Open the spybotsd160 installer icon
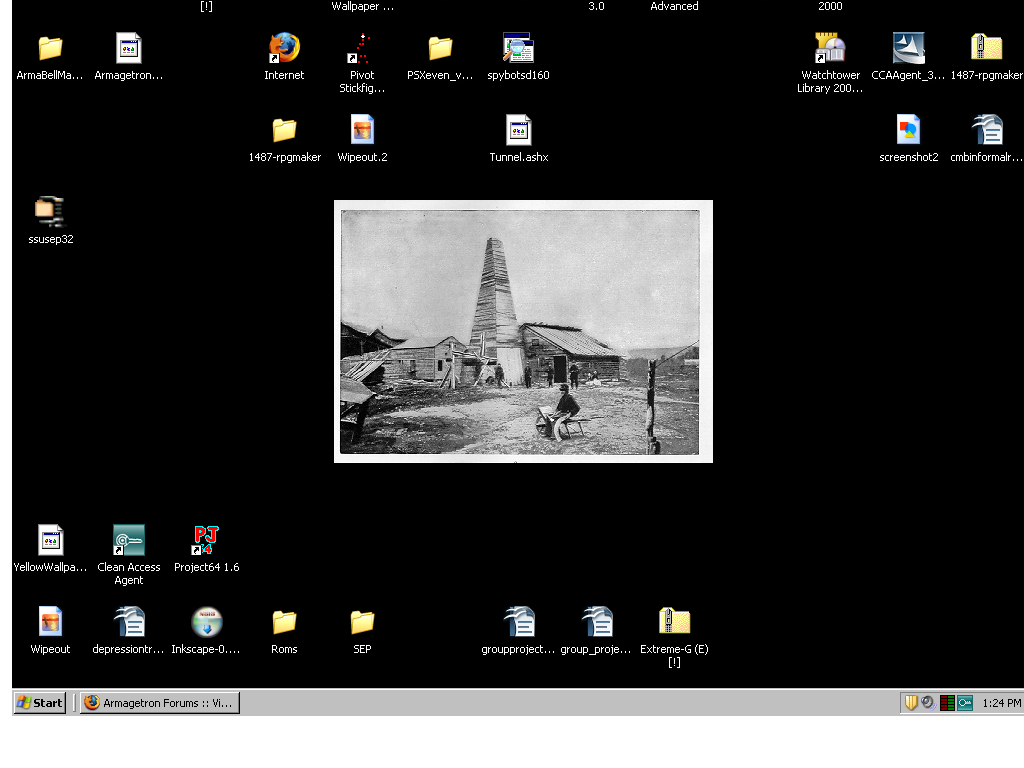Viewport: 1024px width, 768px height. [518, 48]
